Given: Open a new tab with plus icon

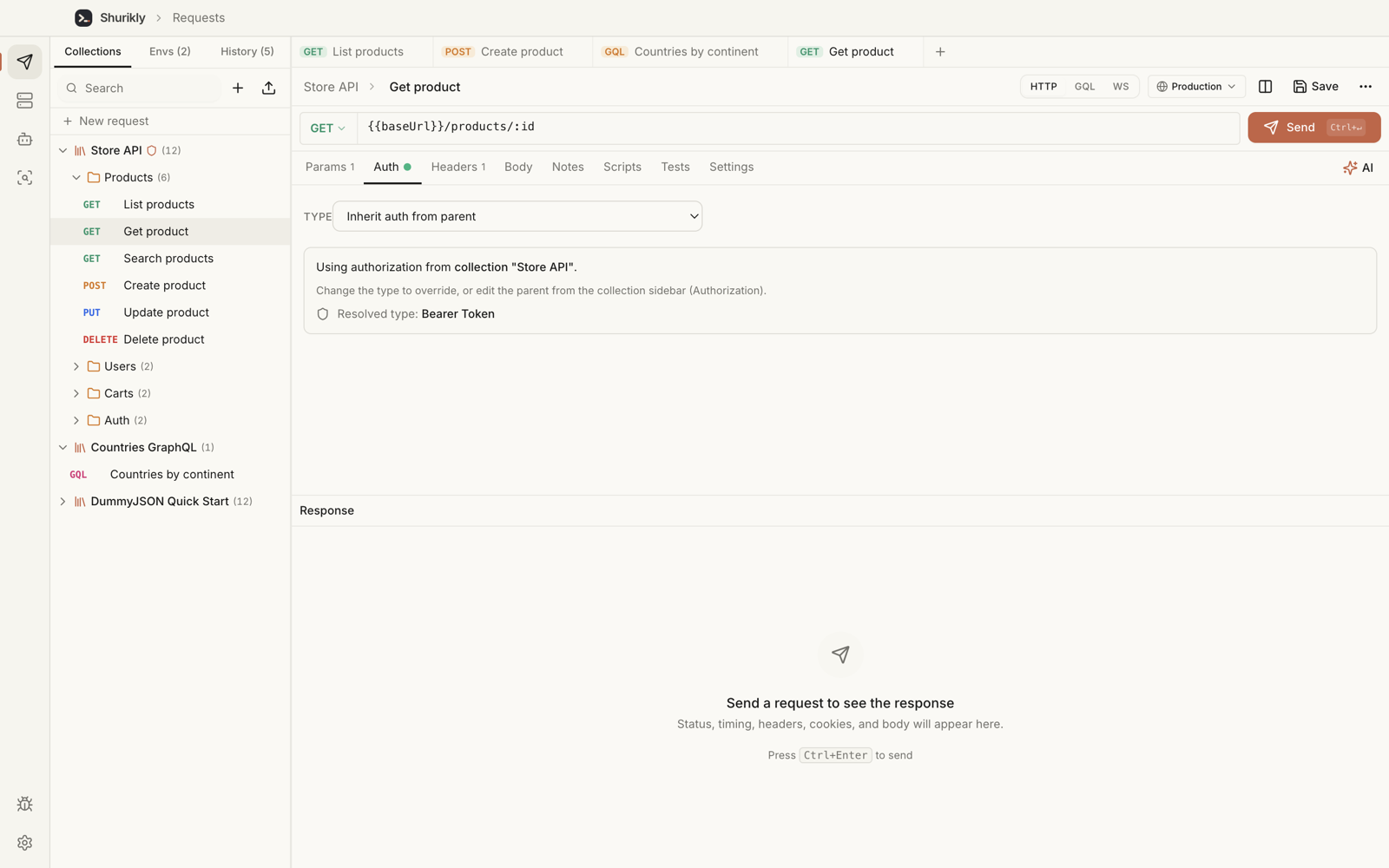Looking at the screenshot, I should [x=940, y=52].
